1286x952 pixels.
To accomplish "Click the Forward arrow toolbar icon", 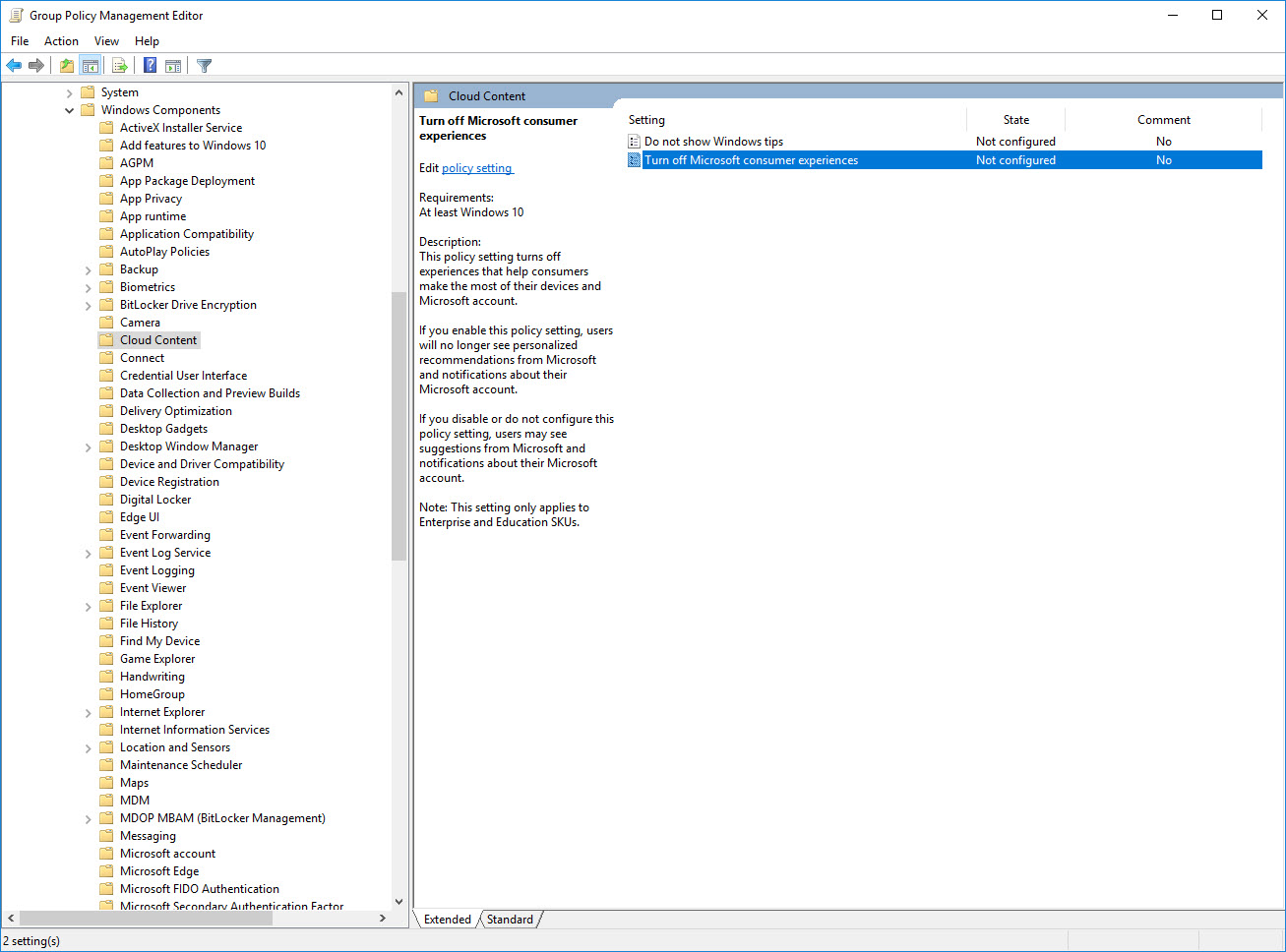I will (x=36, y=66).
